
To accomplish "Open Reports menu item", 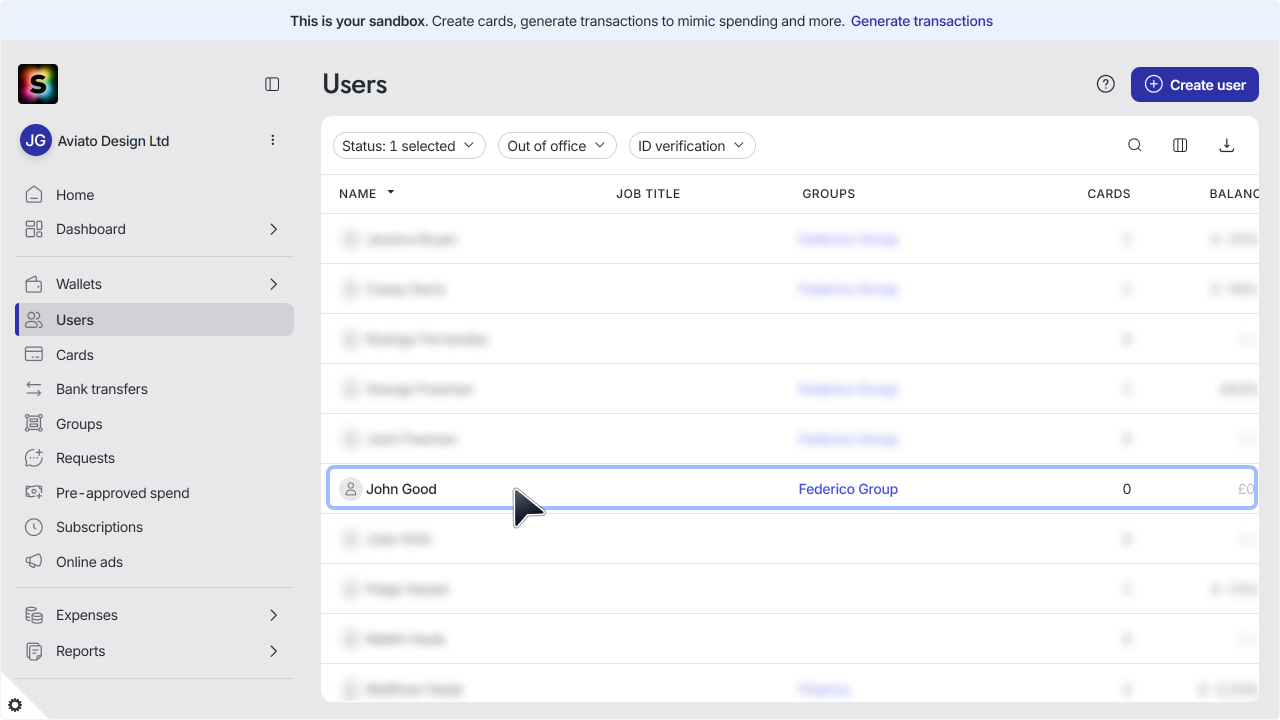I will pos(155,651).
